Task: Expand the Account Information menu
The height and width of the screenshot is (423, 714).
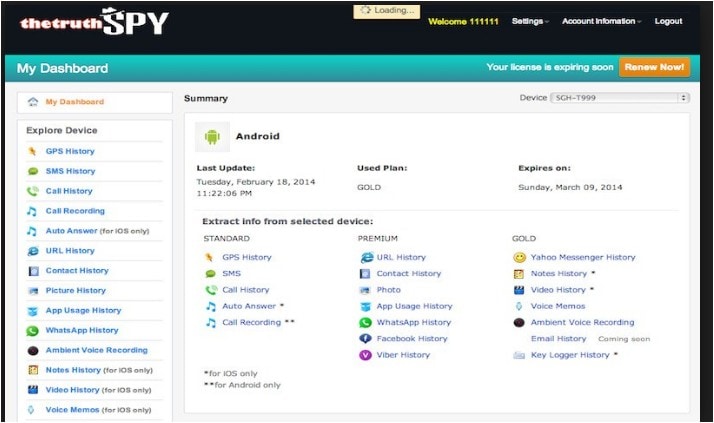Action: coord(601,21)
